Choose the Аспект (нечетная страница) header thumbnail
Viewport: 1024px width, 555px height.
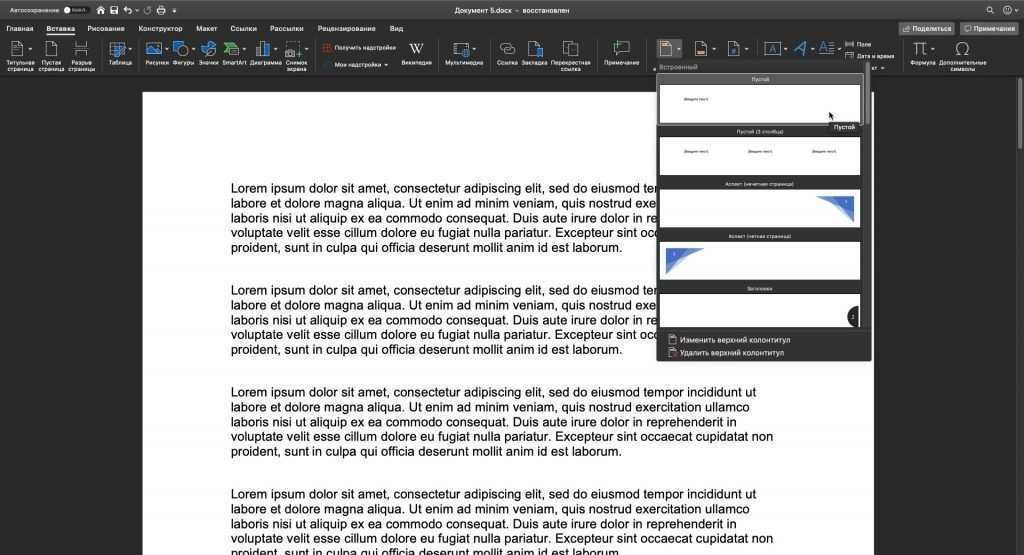click(x=760, y=208)
